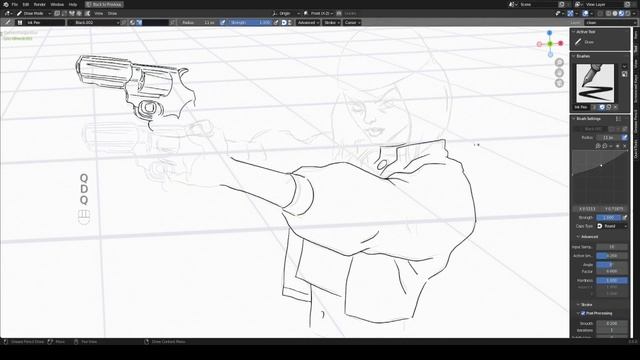Screen dimensions: 640x360
Task: Click the pressure curve control point
Action: click(x=601, y=165)
